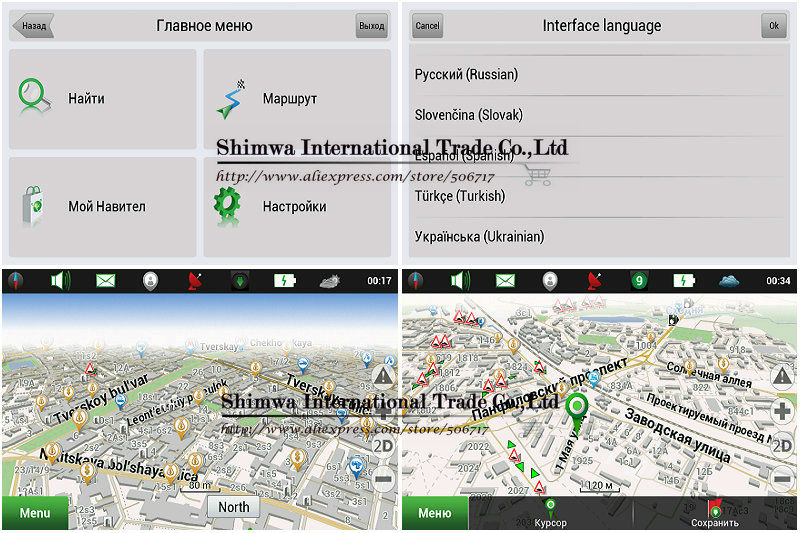
Task: Open Мой Навител shopping bag tile
Action: click(102, 207)
